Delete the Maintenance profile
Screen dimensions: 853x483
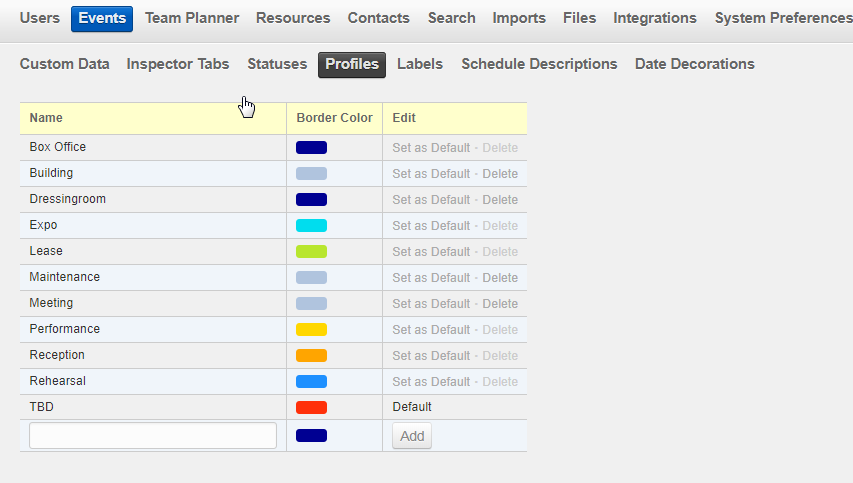pos(500,278)
